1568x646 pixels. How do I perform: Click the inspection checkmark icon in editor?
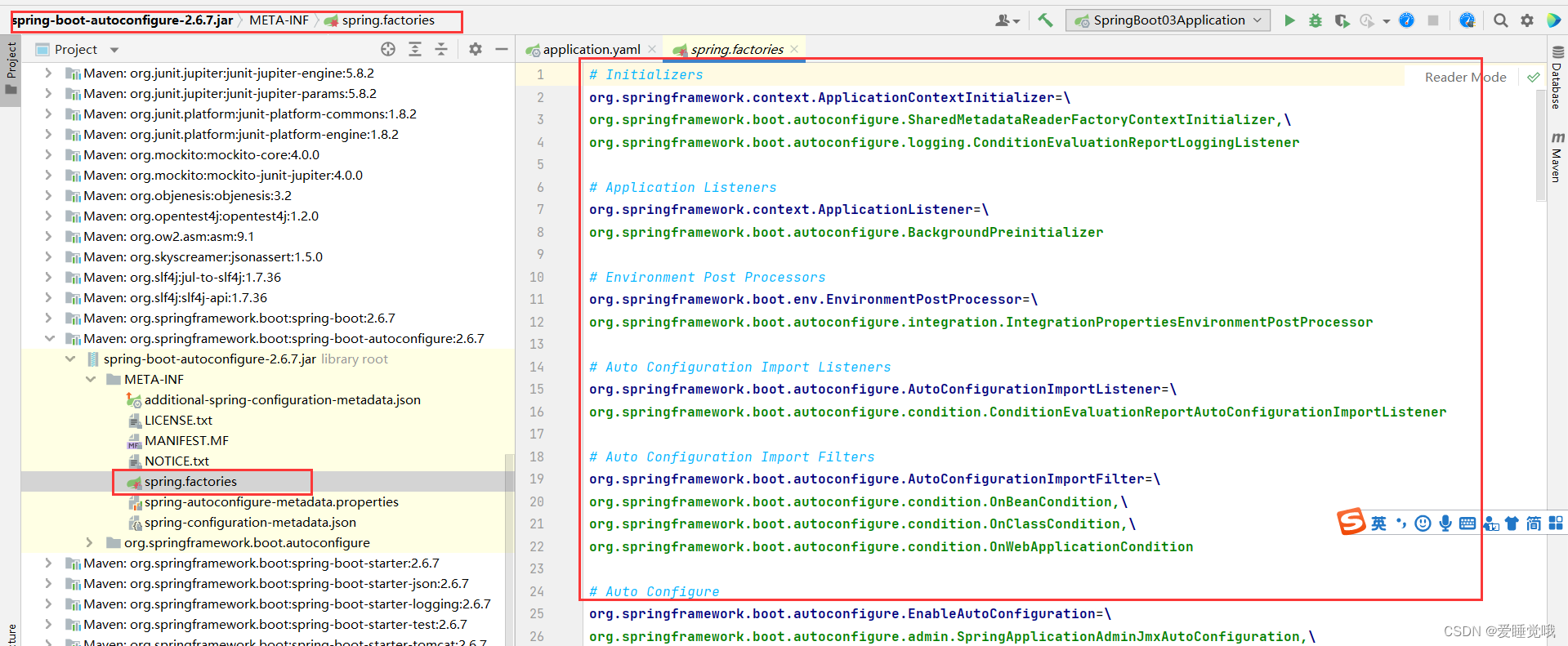point(1534,78)
